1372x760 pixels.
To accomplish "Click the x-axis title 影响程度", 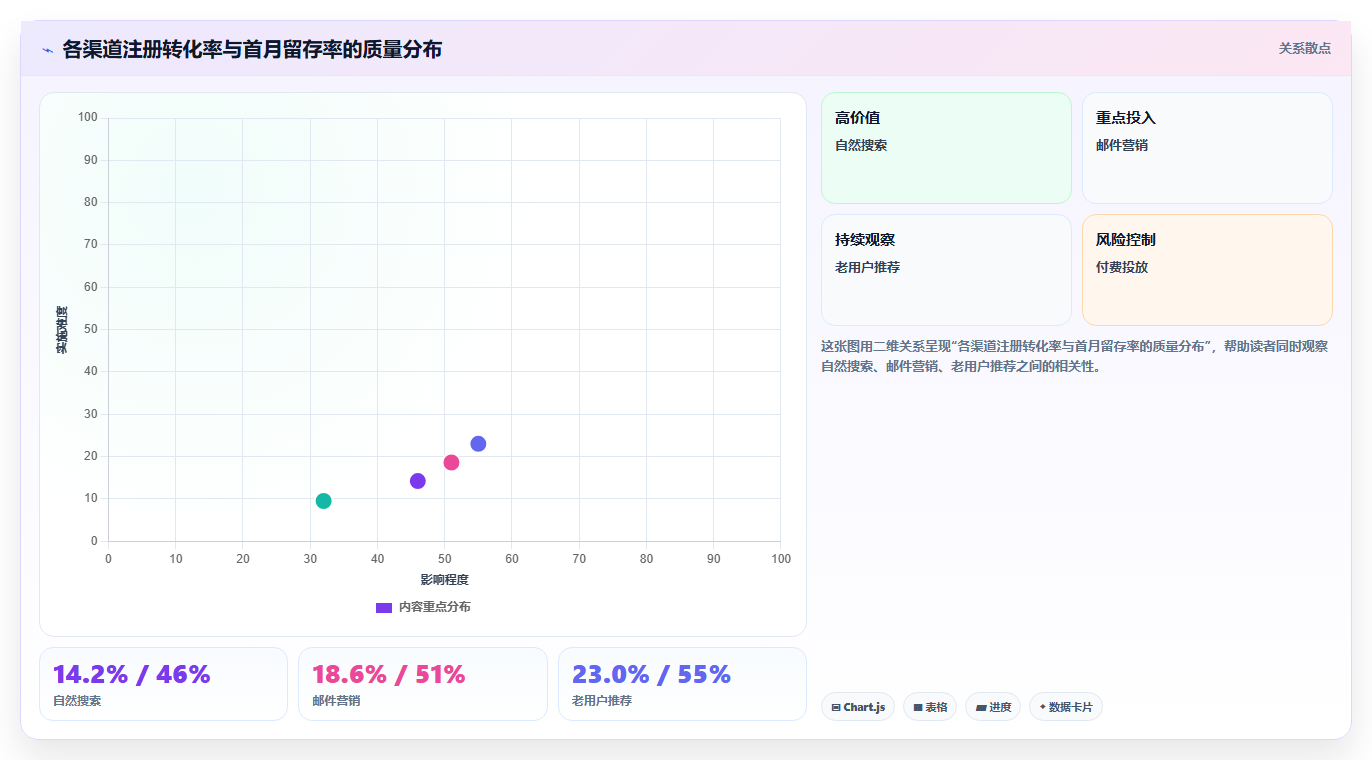I will tap(444, 580).
